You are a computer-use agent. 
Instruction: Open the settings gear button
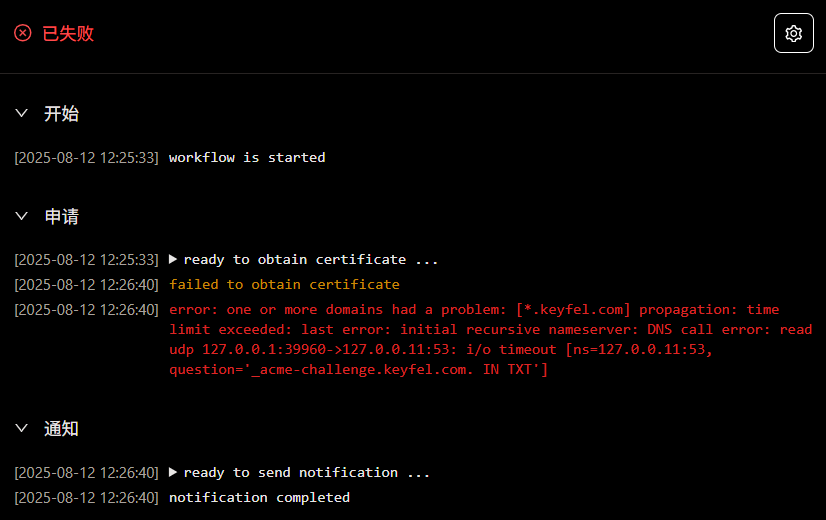[793, 33]
